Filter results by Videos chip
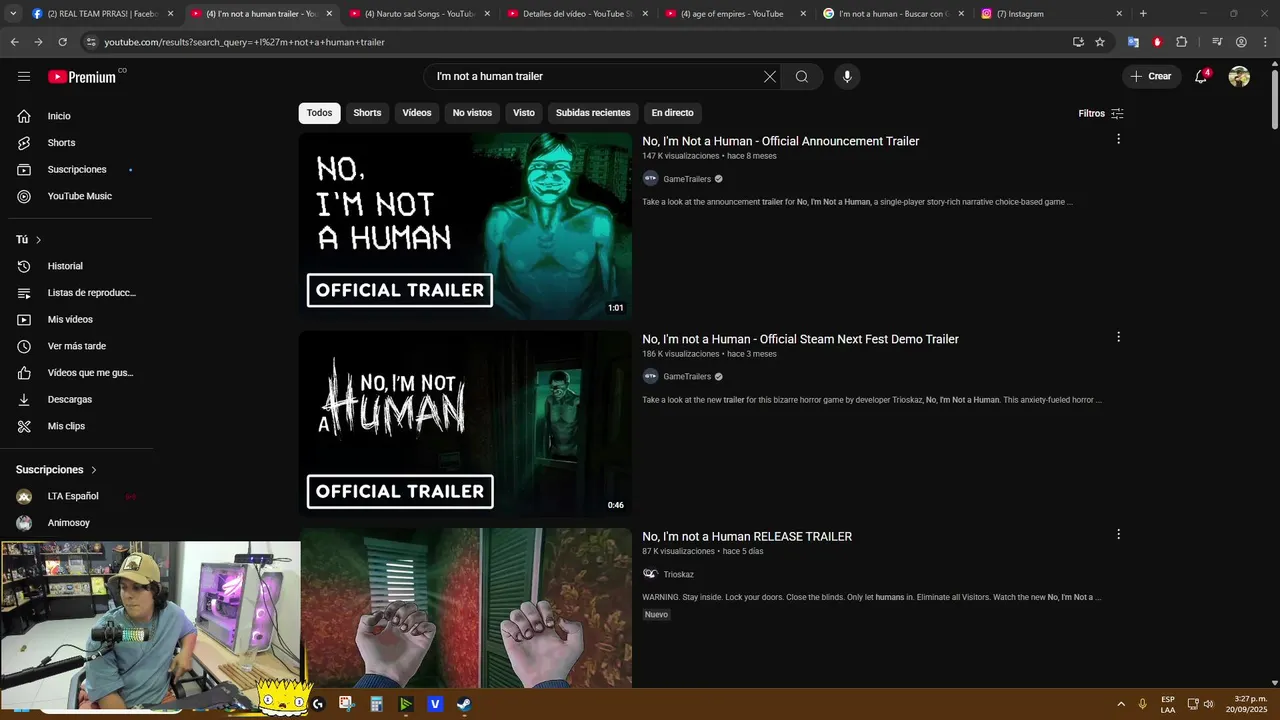Image resolution: width=1280 pixels, height=720 pixels. click(x=417, y=113)
